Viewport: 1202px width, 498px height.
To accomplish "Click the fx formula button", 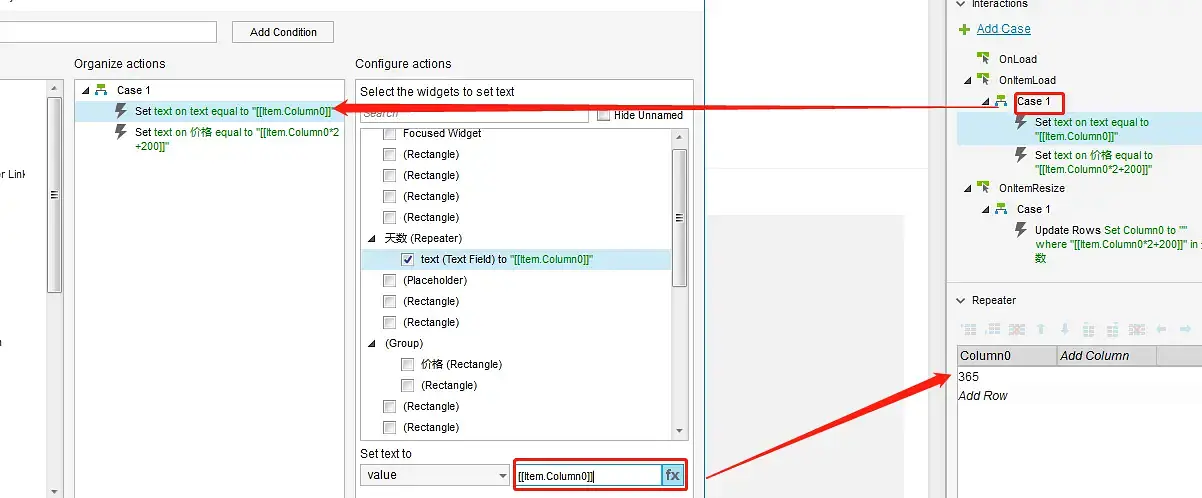I will pyautogui.click(x=673, y=475).
